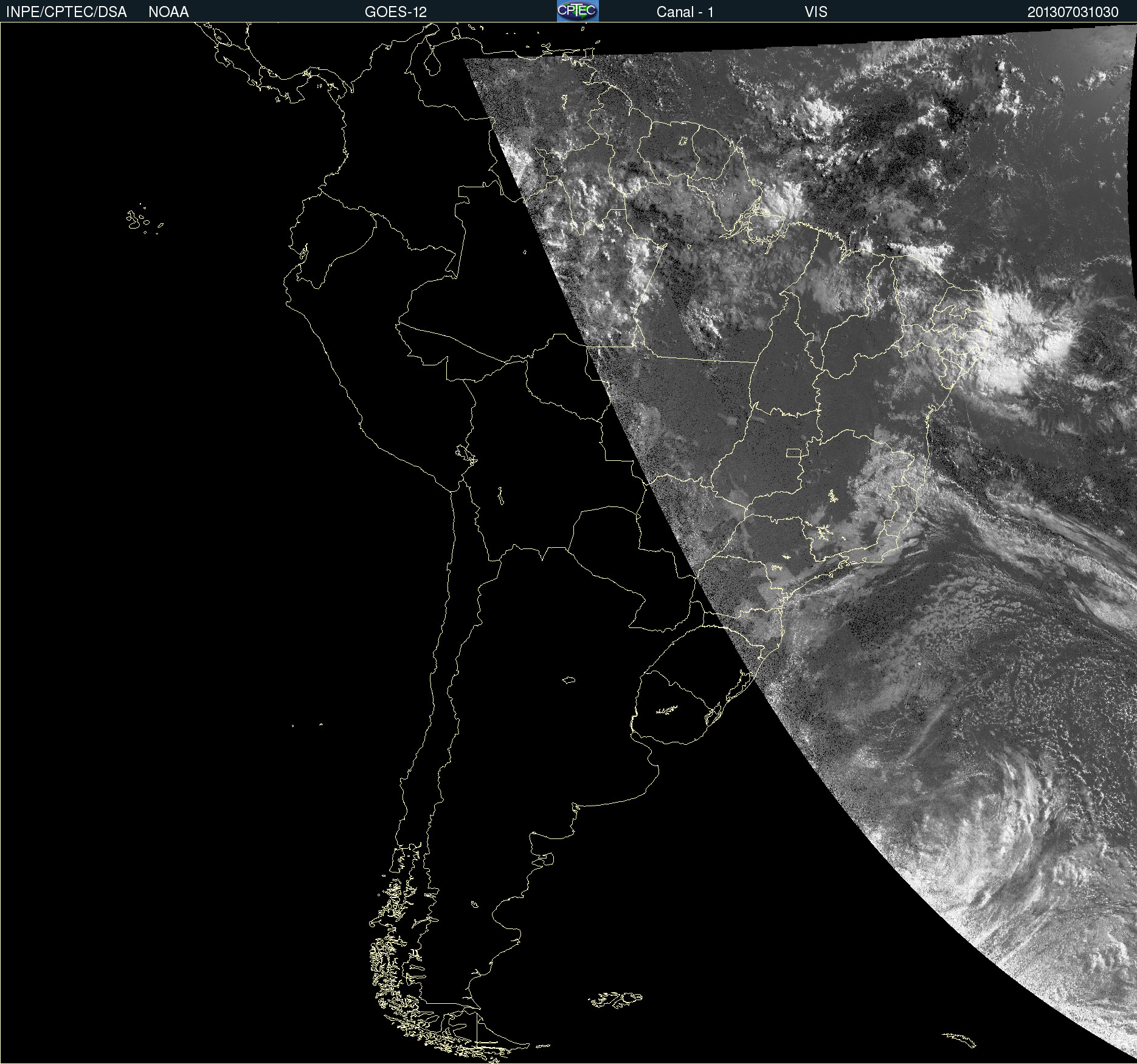Click the GOES-12 satellite label

click(396, 12)
